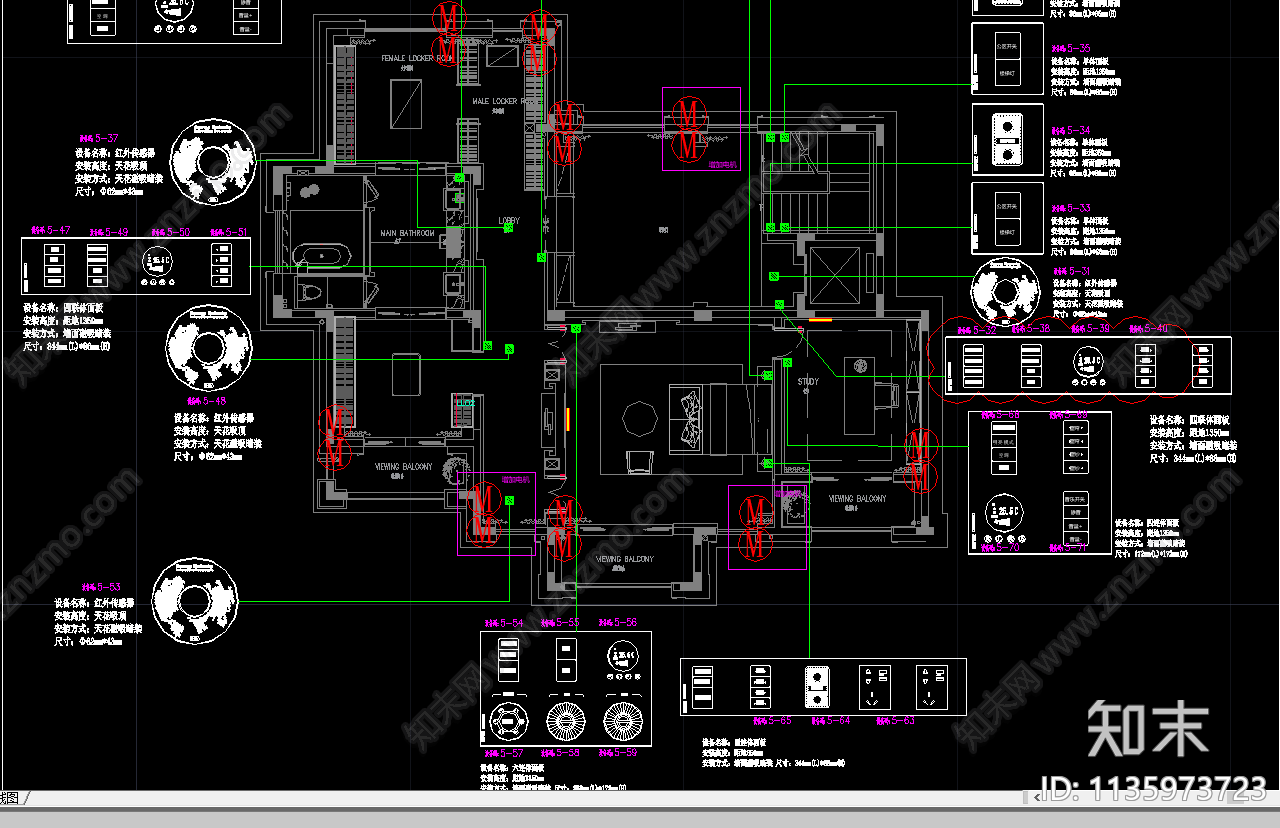Click the magenta tag 5-48

coord(207,401)
